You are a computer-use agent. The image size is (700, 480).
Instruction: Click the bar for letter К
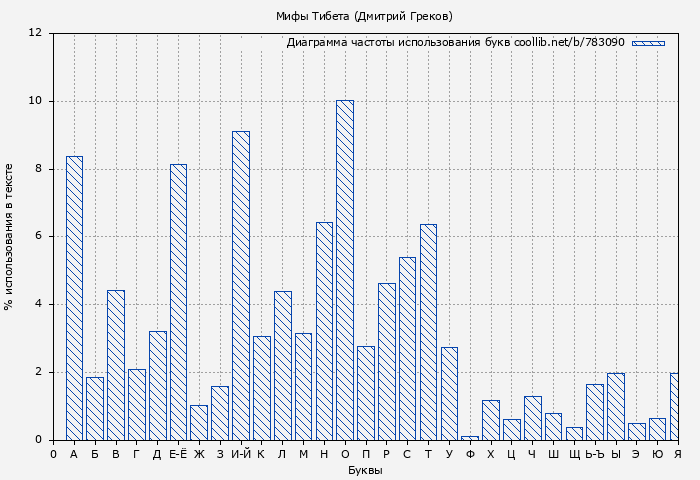coord(261,388)
